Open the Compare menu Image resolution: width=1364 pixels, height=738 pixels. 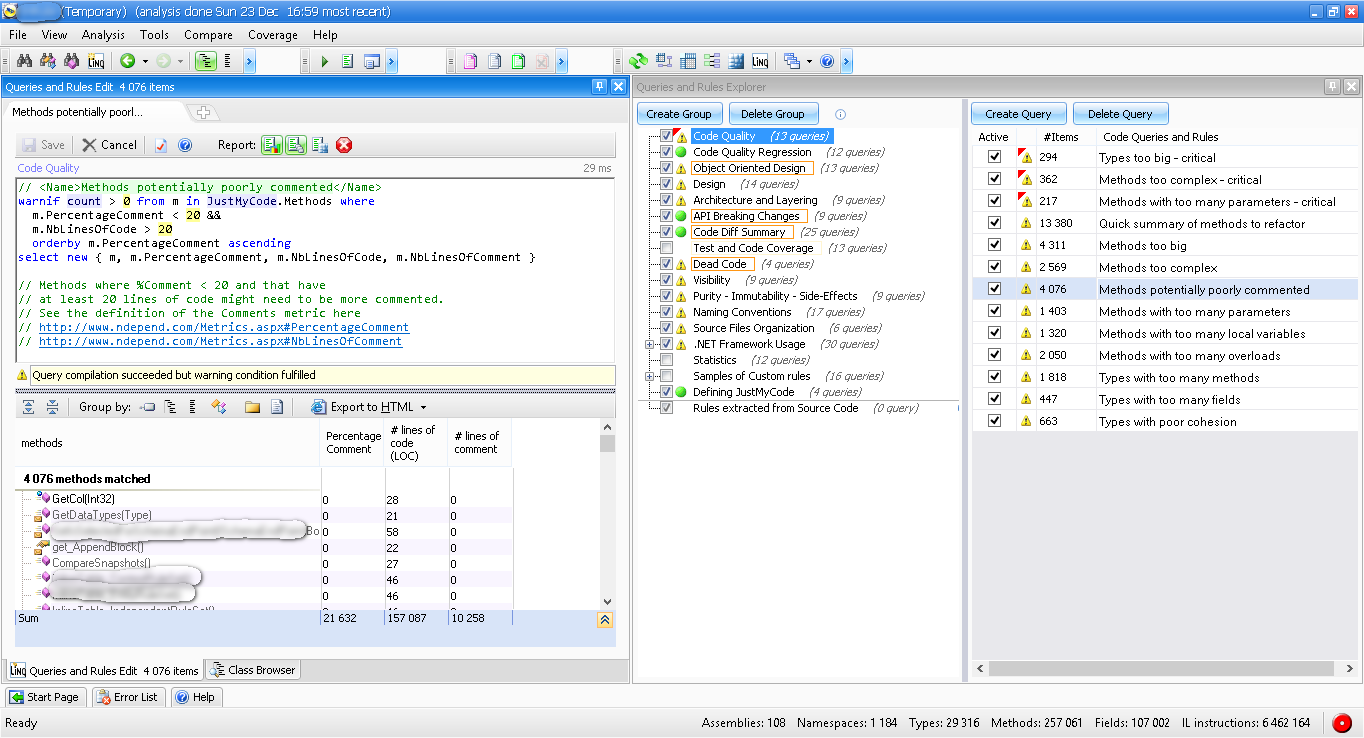tap(208, 35)
